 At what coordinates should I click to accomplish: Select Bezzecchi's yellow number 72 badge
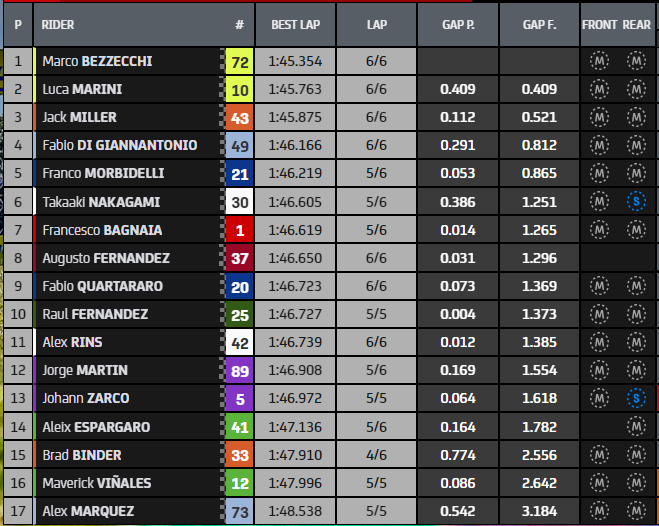tap(240, 62)
